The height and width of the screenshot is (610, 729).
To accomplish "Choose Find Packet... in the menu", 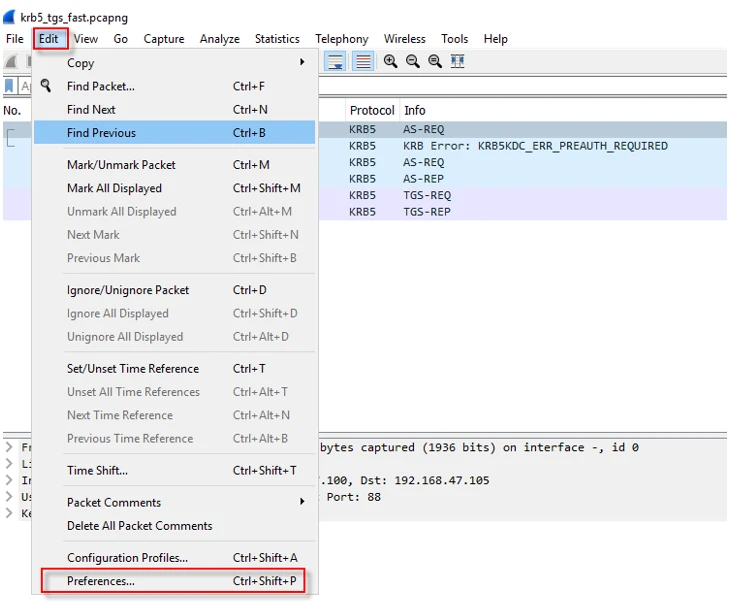I will (101, 86).
